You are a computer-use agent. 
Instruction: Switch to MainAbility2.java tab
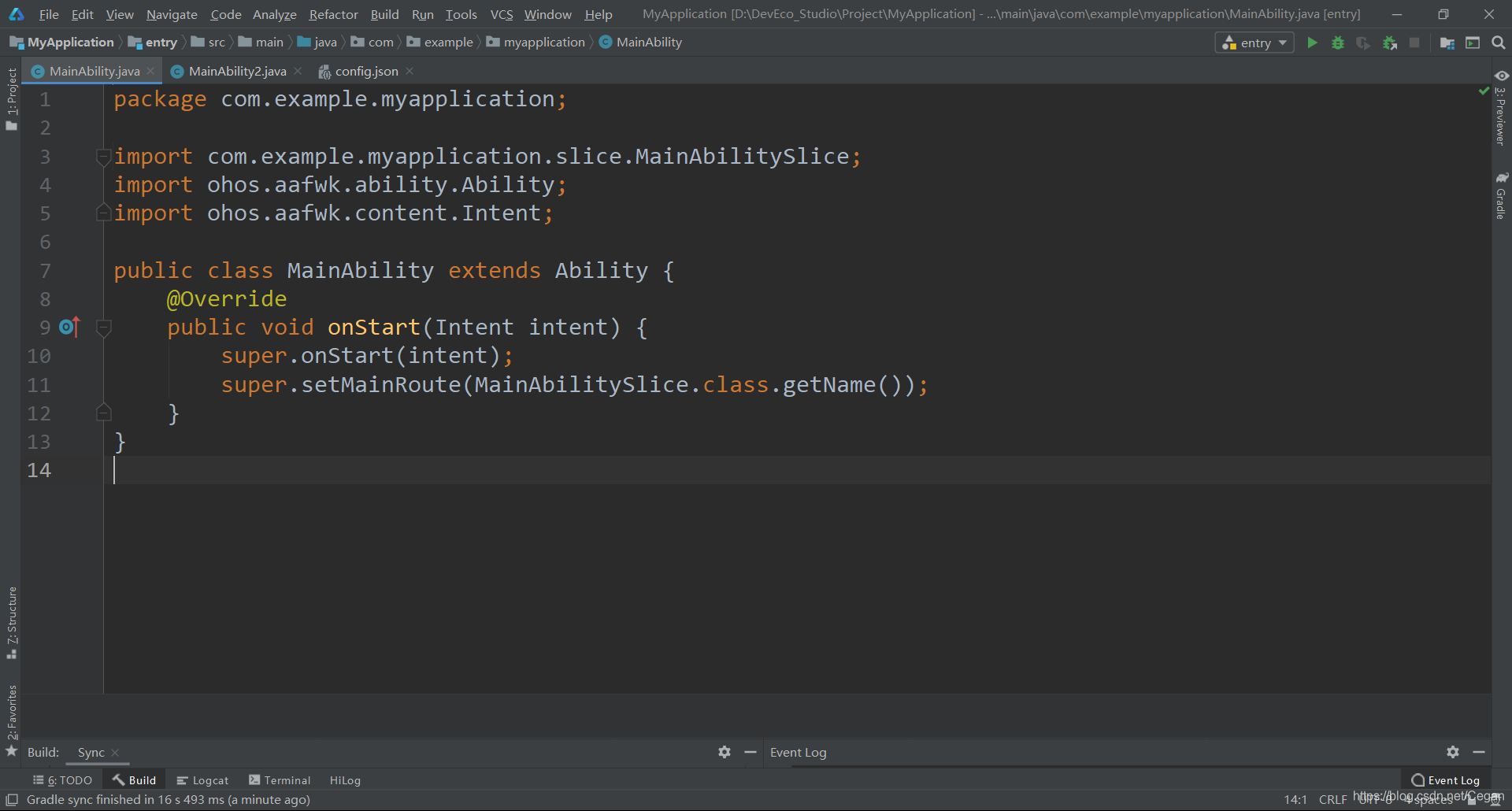[x=237, y=72]
